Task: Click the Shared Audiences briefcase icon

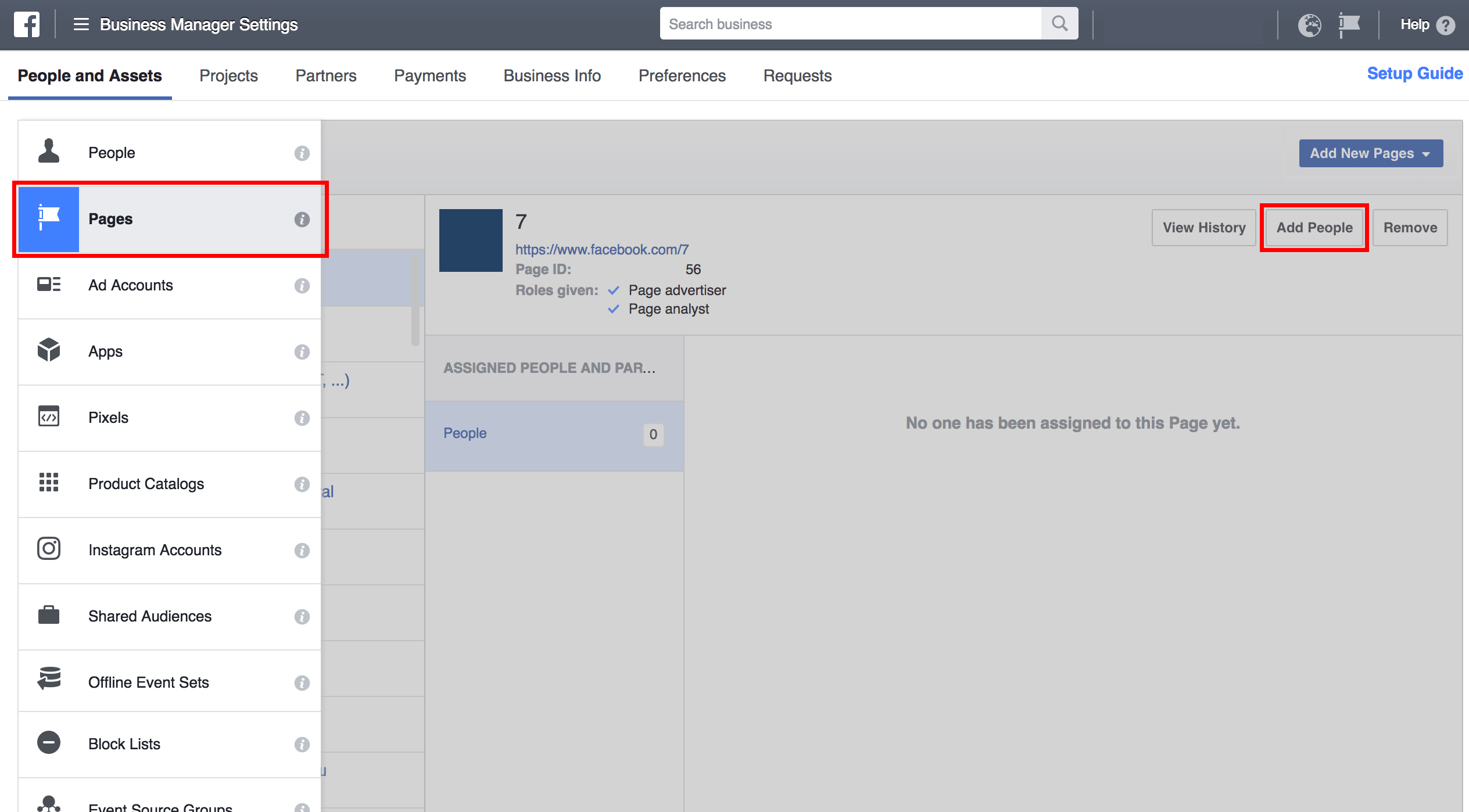Action: tap(49, 615)
